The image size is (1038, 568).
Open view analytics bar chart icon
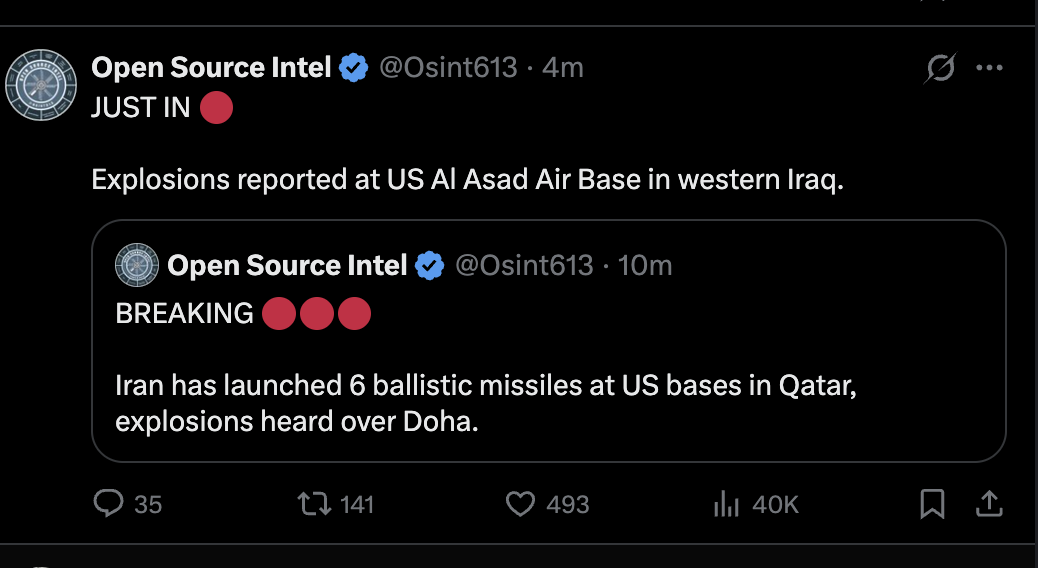click(x=726, y=504)
